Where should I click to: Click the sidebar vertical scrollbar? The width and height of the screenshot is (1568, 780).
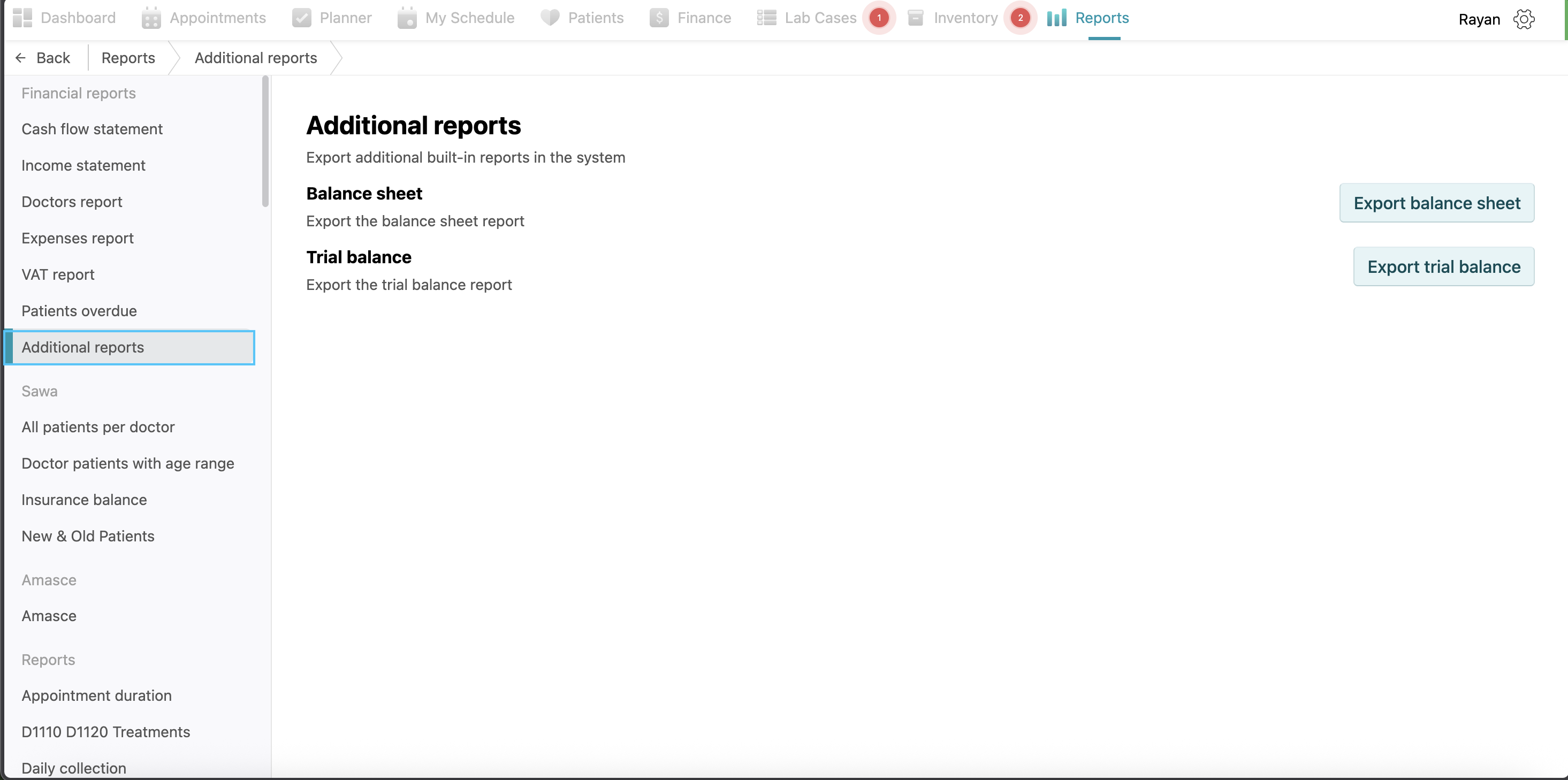point(265,141)
